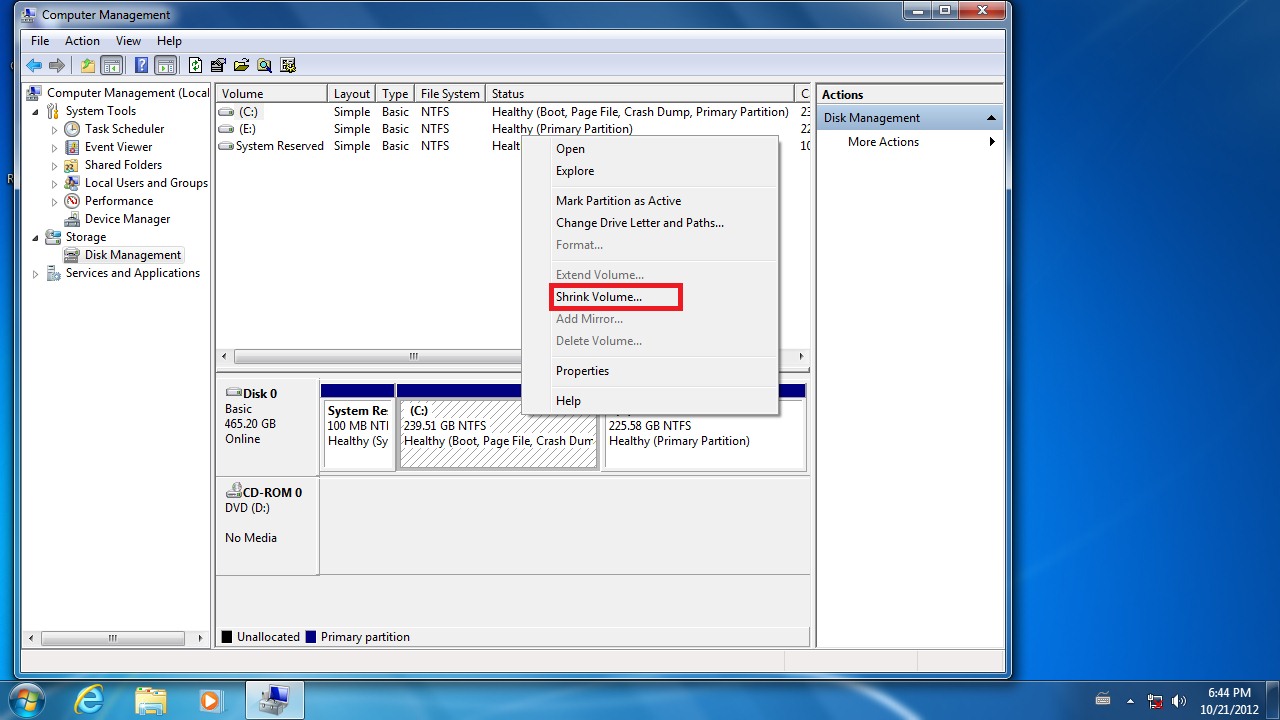Select the 225.58 GB NTFS partition block

point(705,433)
